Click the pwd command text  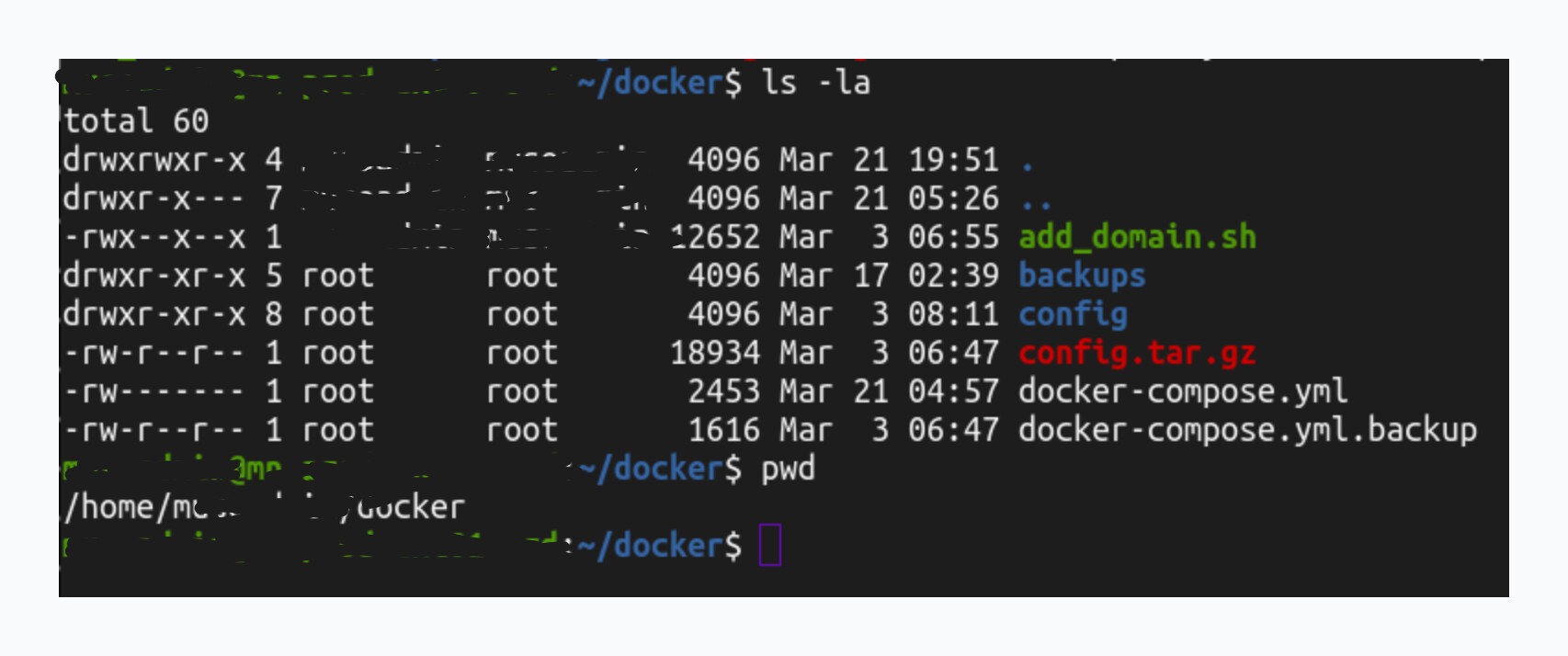coord(788,469)
